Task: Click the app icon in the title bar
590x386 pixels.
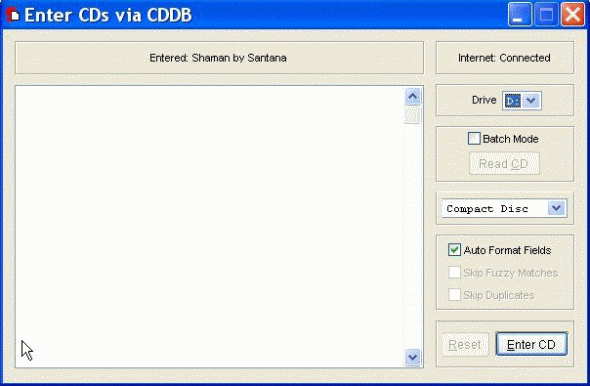Action: 12,15
